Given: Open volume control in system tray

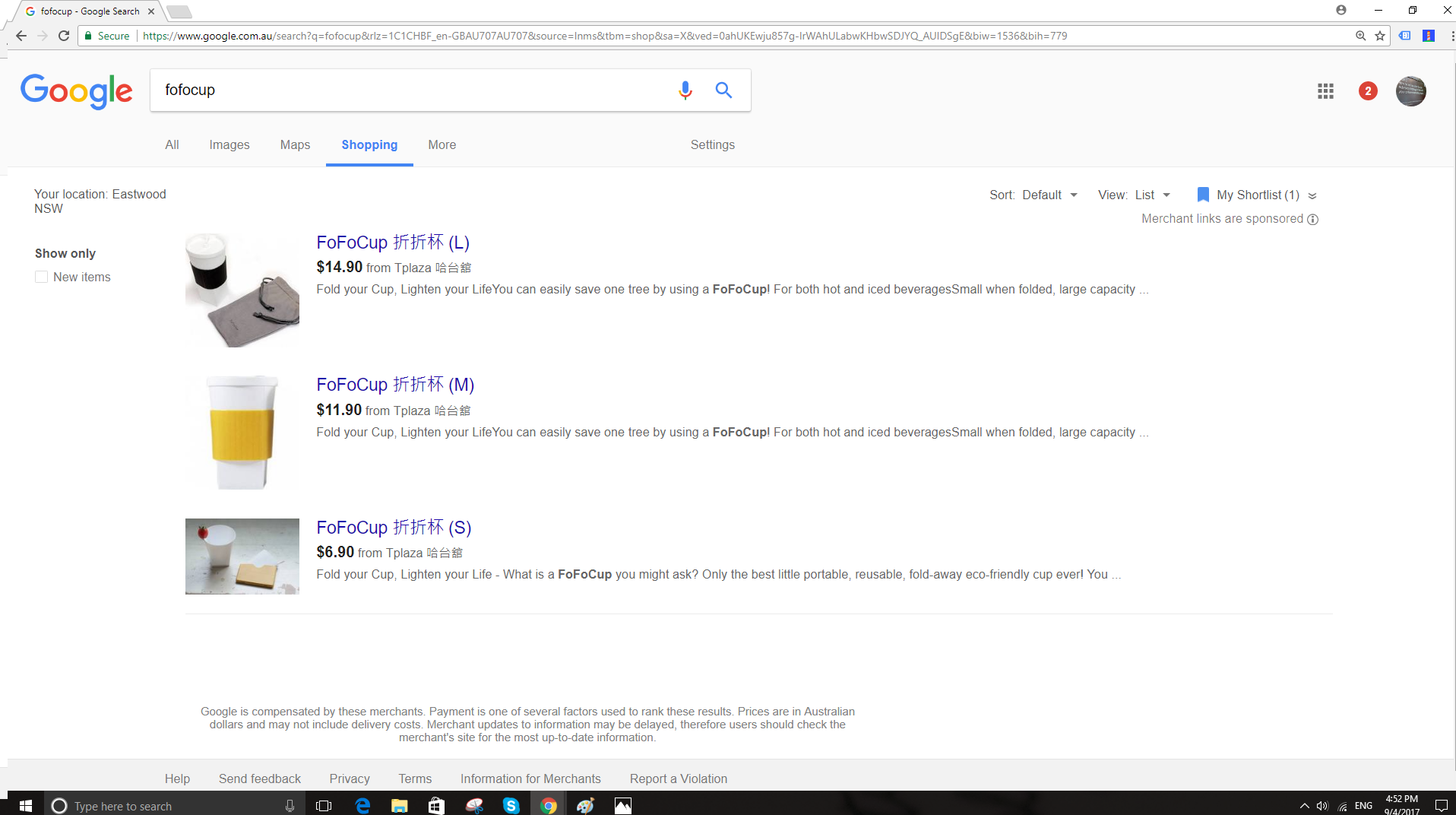Looking at the screenshot, I should point(1322,806).
